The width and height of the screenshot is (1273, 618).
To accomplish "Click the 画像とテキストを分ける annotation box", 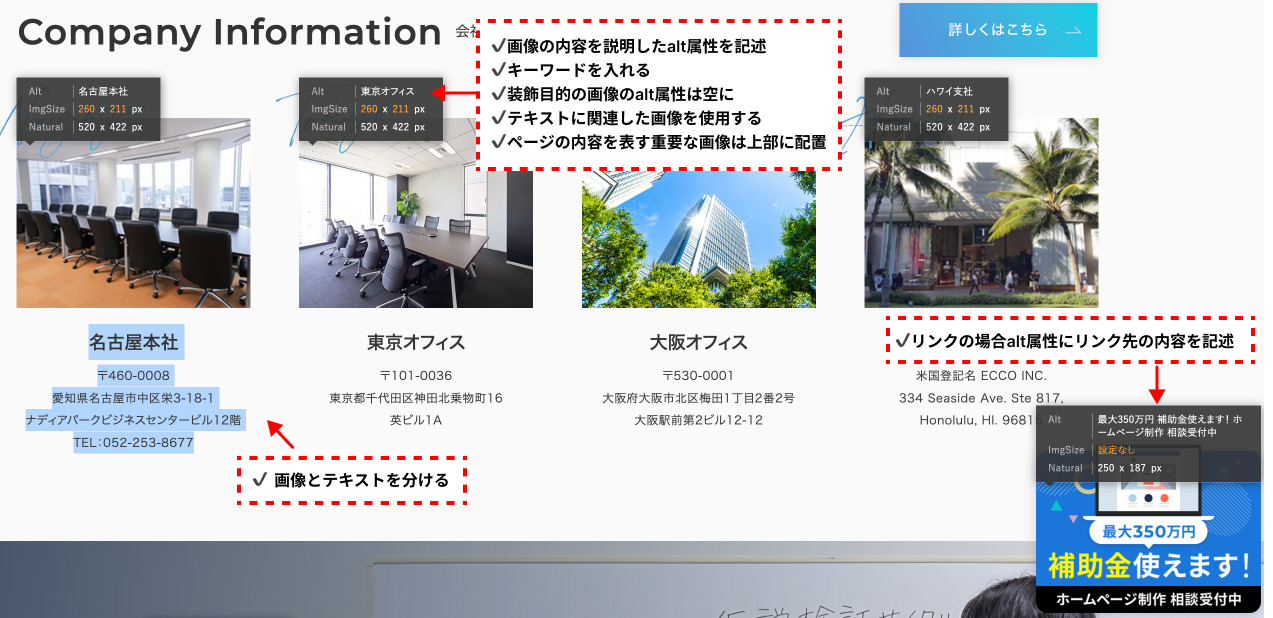I will tap(352, 480).
